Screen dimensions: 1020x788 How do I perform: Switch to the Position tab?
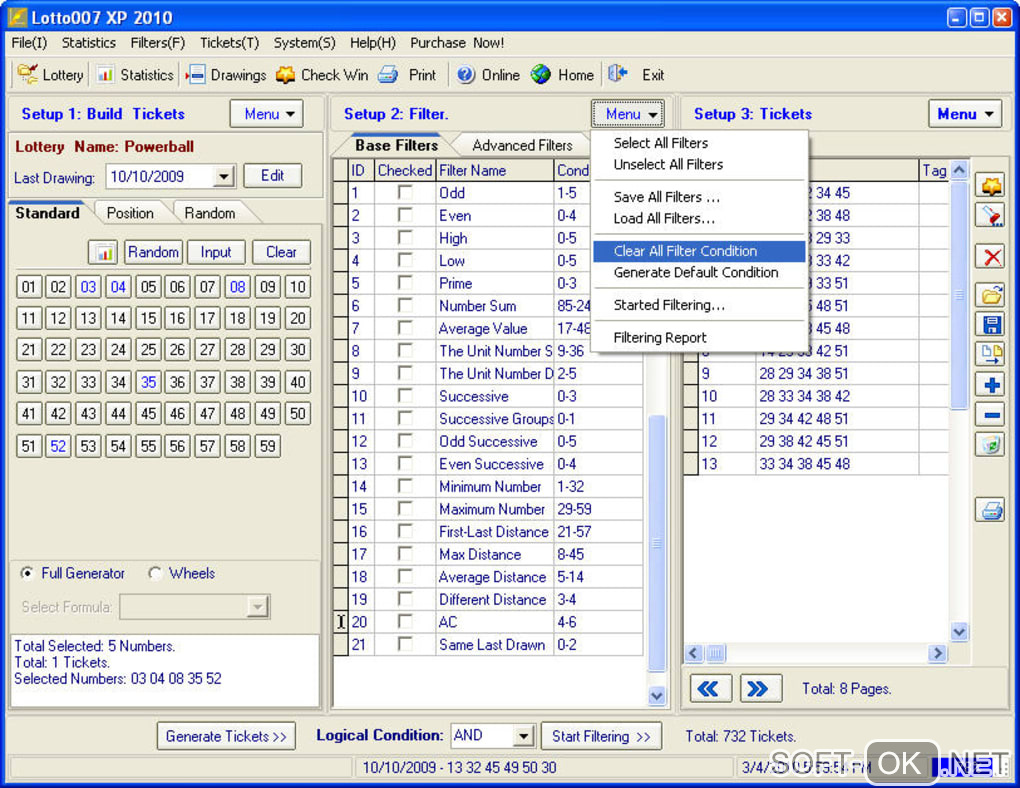pos(130,213)
